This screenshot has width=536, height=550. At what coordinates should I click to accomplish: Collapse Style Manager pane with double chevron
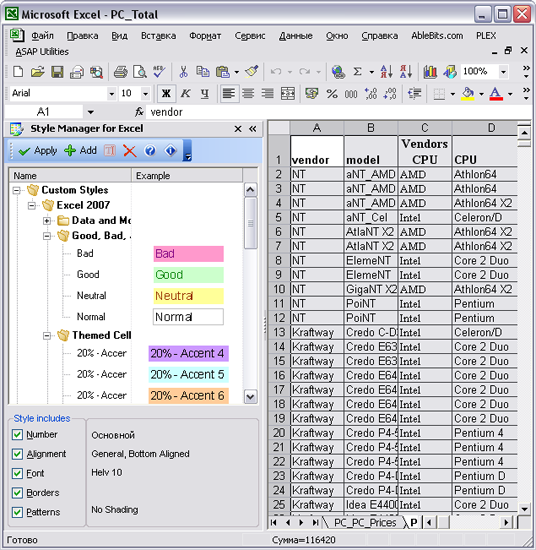pyautogui.click(x=253, y=129)
